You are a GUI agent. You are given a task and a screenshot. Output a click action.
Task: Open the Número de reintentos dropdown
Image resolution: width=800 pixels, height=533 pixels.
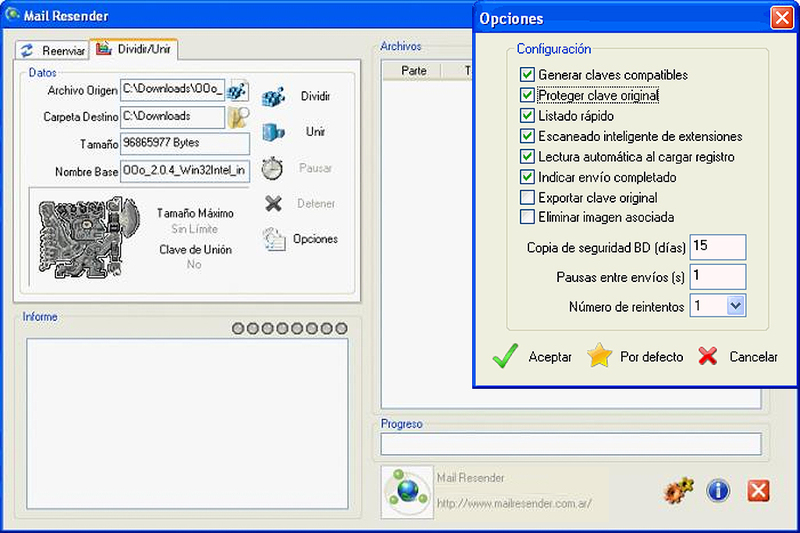coord(735,306)
